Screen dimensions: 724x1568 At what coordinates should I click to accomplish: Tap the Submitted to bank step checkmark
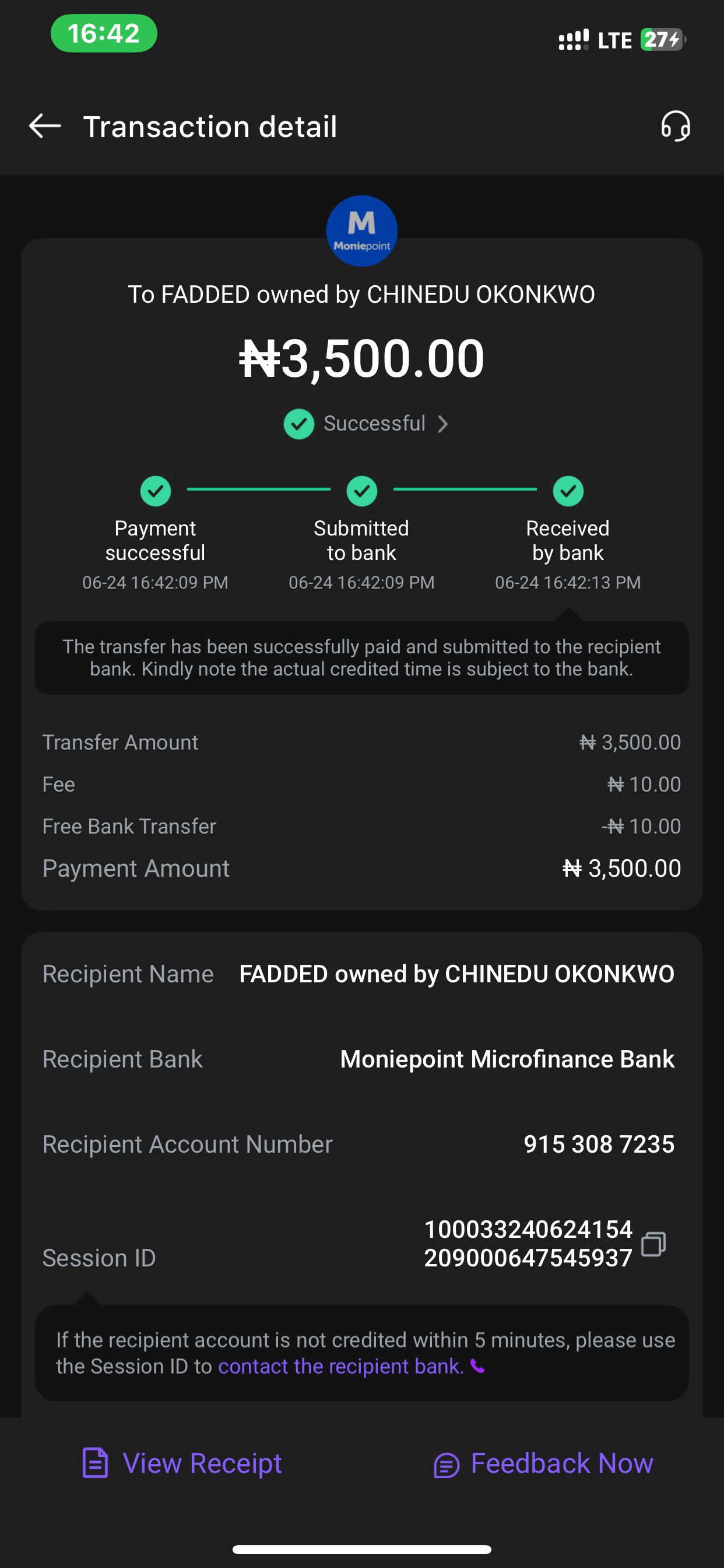click(361, 491)
